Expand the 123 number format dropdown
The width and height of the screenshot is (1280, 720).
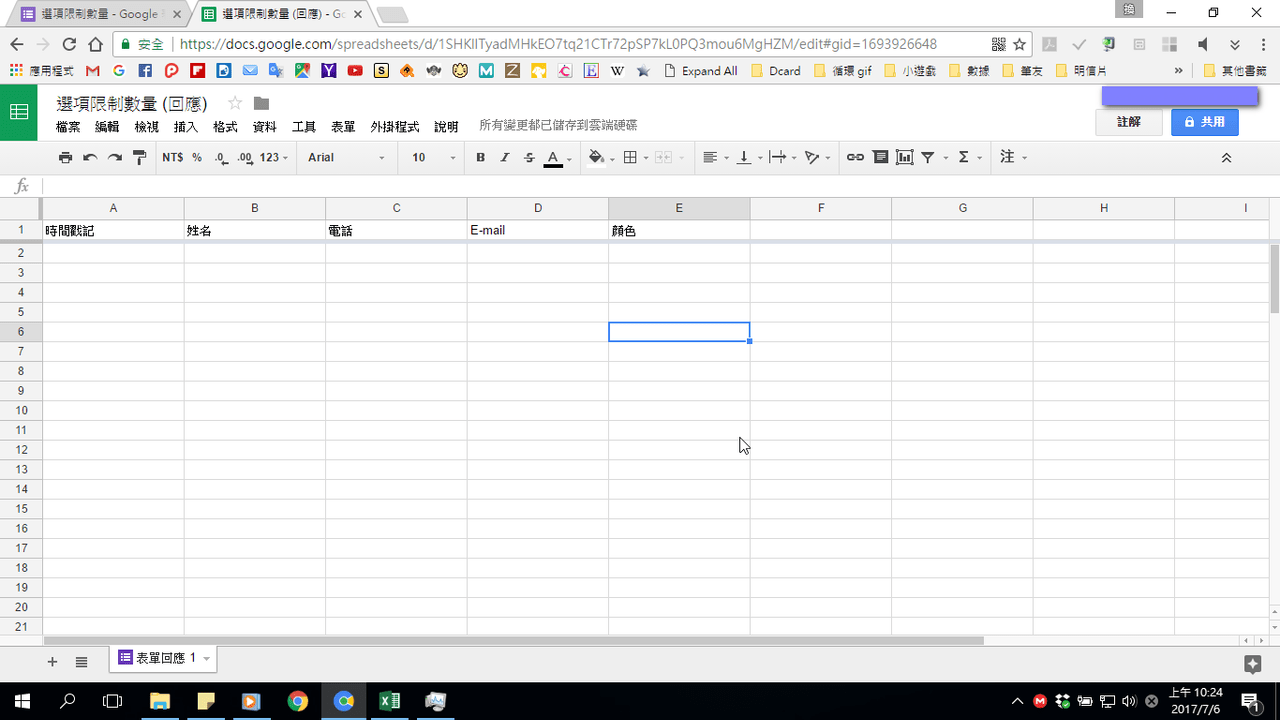click(x=273, y=157)
